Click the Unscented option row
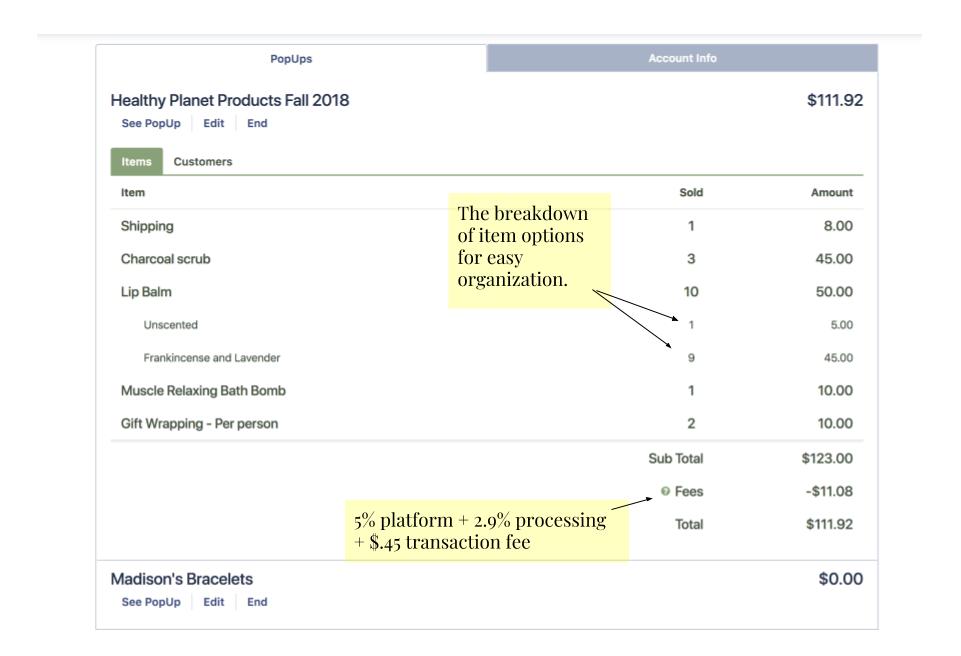Screen dimensions: 961x656 pos(487,325)
